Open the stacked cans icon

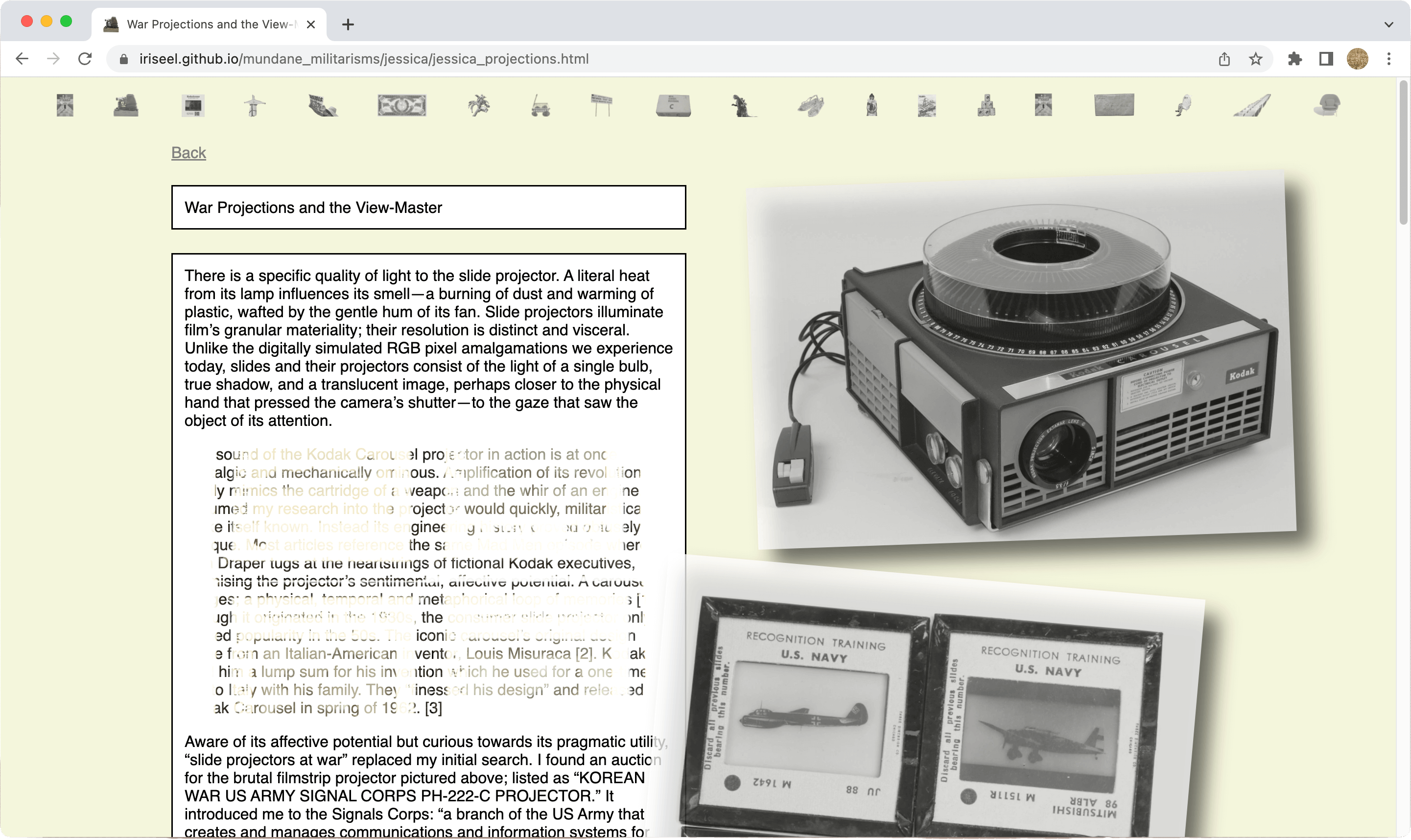click(x=986, y=106)
